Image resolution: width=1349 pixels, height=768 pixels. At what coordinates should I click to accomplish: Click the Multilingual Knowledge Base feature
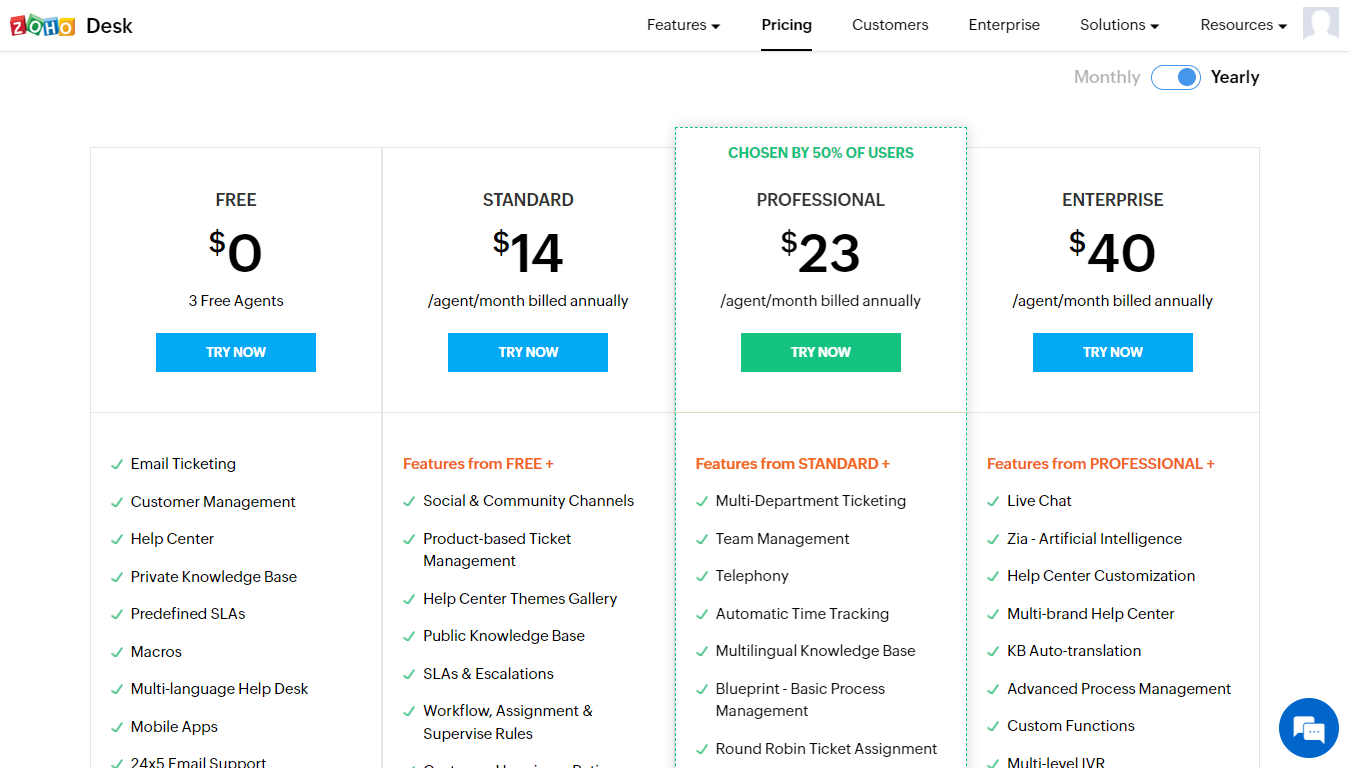(x=815, y=651)
